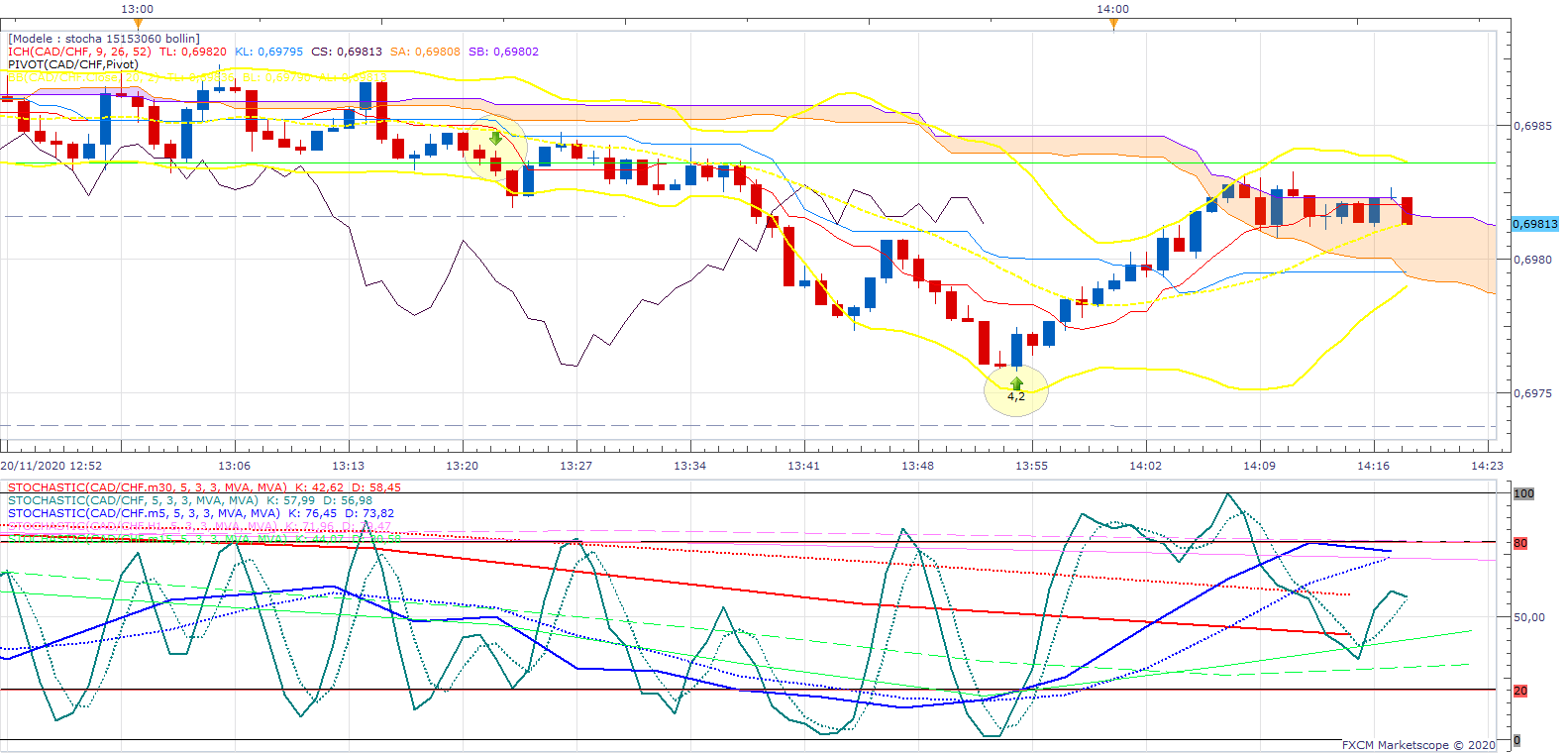
Task: Click the "KL: 0,69795" Ichimoku value
Action: (268, 52)
